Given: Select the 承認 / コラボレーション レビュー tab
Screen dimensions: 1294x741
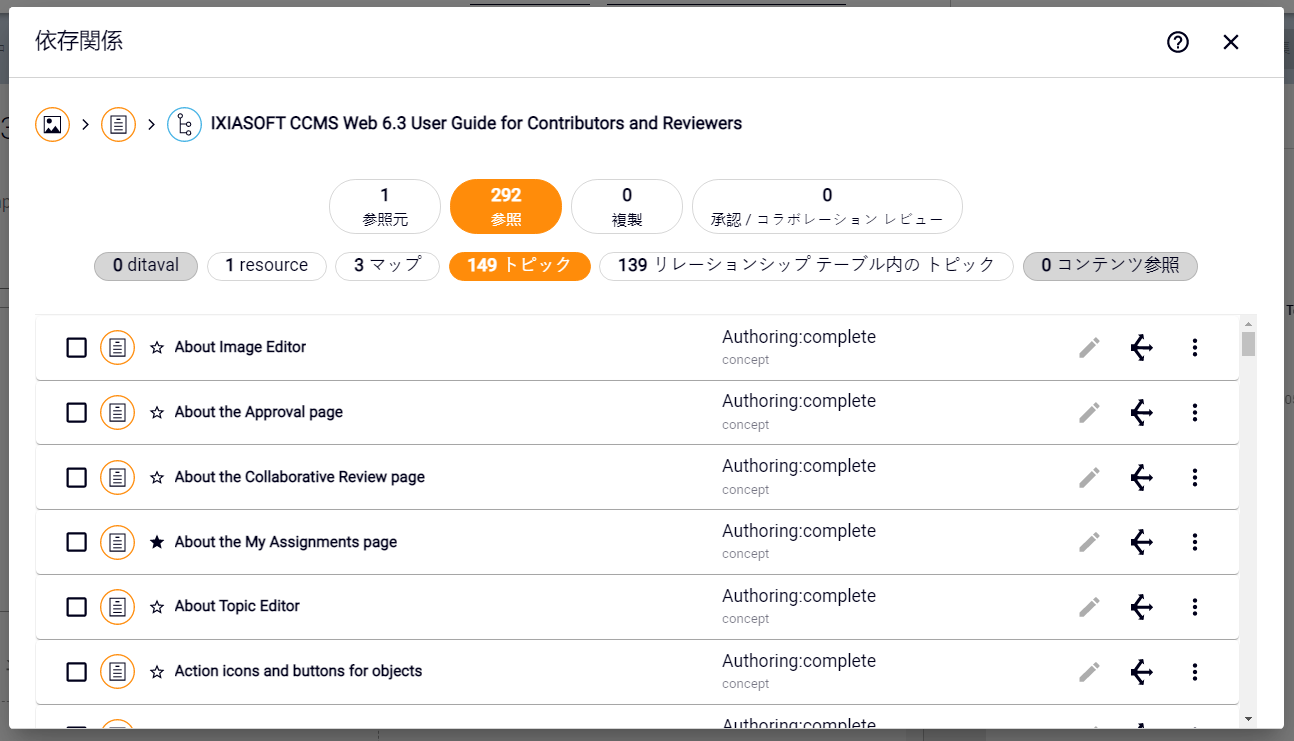Looking at the screenshot, I should (x=827, y=206).
